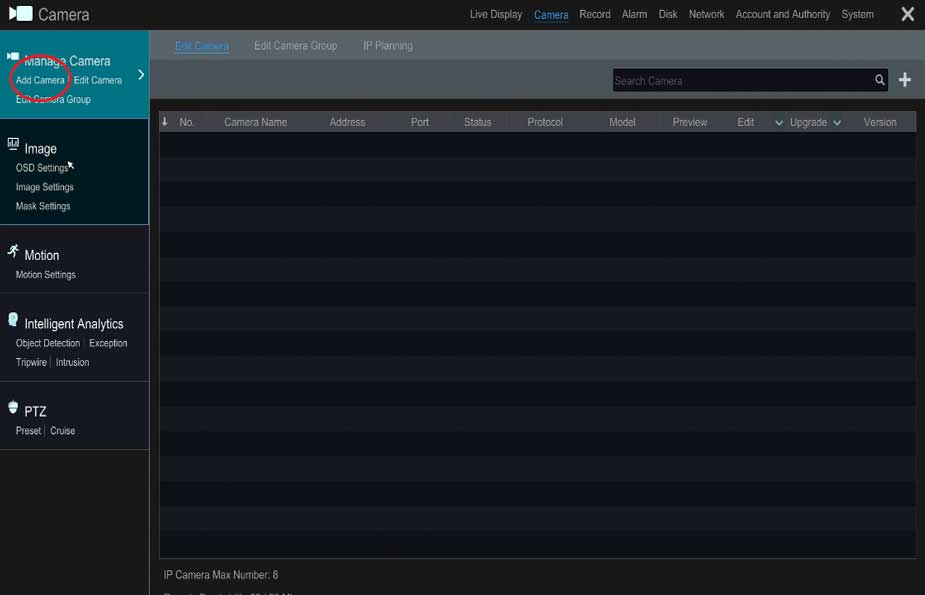Screen dimensions: 925x595
Task: Click the PTZ dome camera icon
Action: point(13,406)
